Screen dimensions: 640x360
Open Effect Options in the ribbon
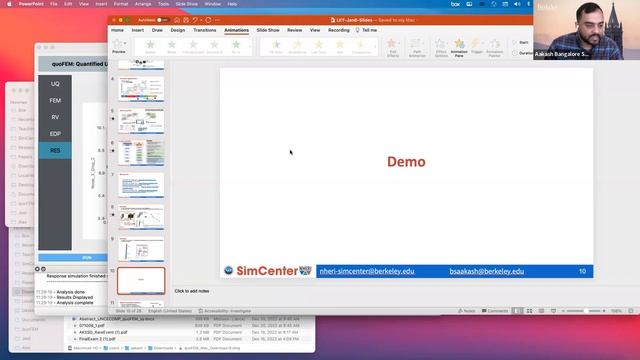441,47
